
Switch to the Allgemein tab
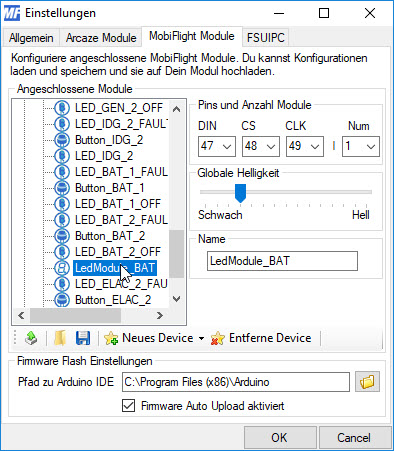(31, 38)
